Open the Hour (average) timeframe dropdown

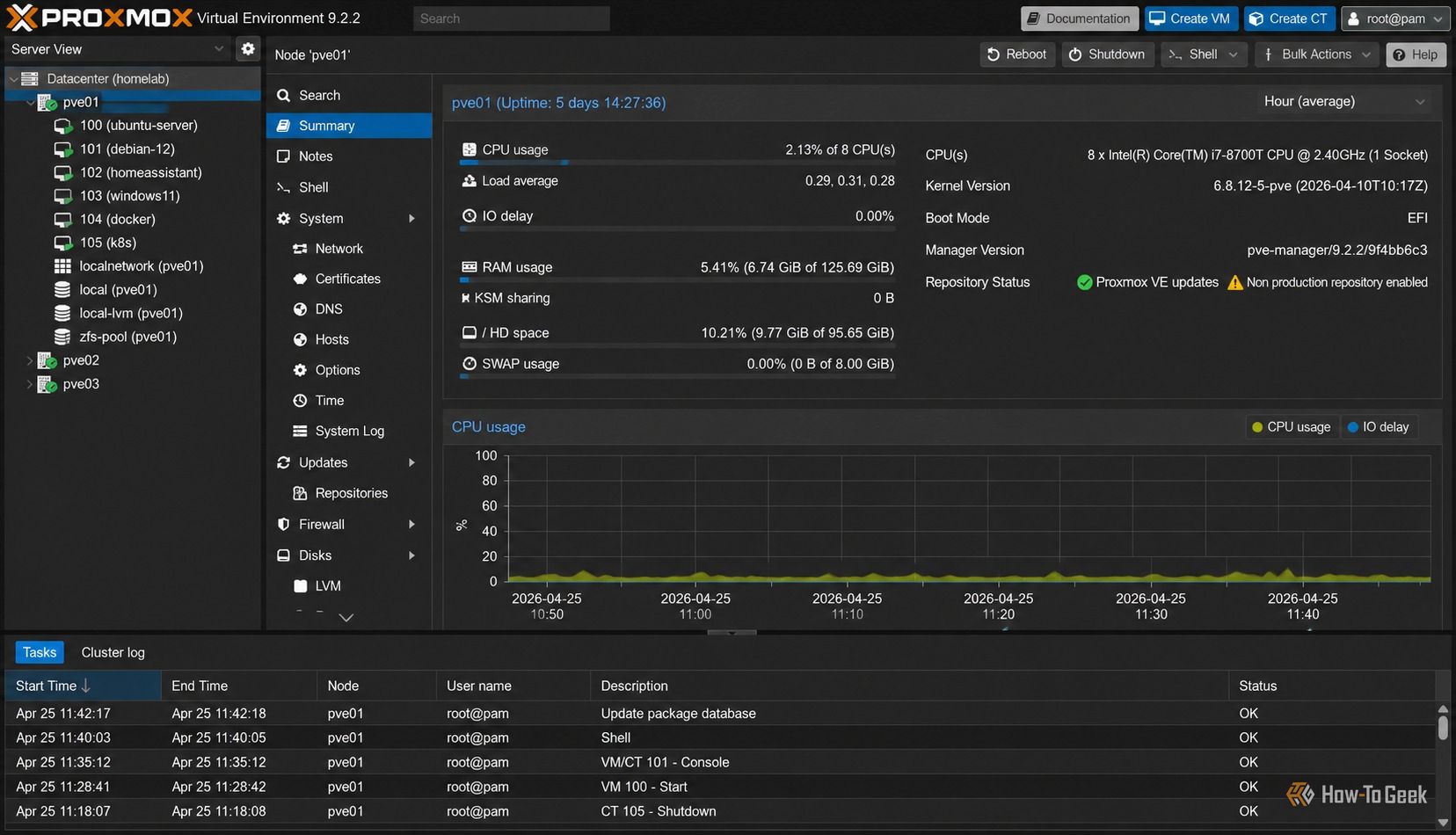tap(1345, 102)
